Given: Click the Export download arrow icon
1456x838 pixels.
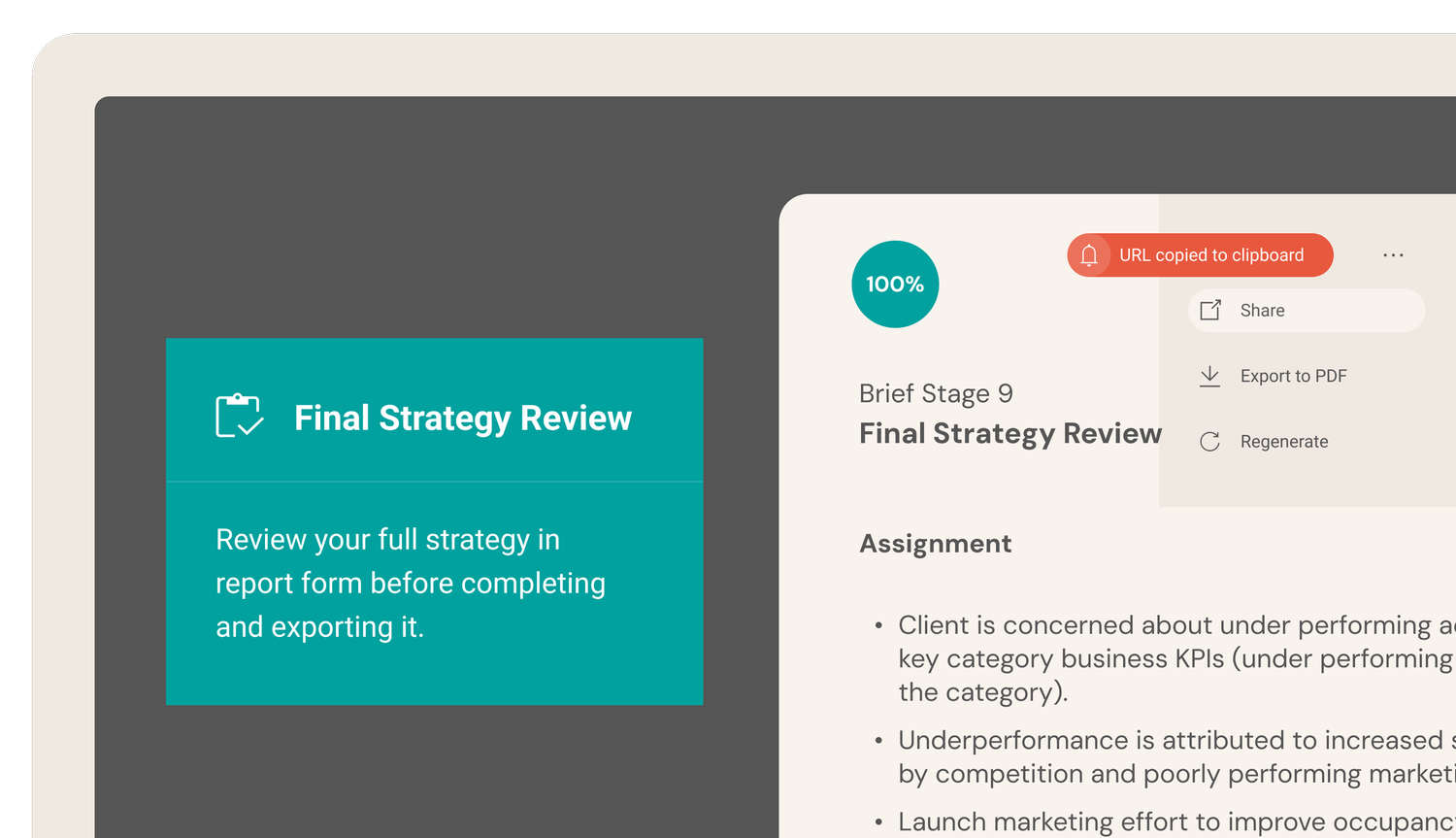Looking at the screenshot, I should 1209,376.
